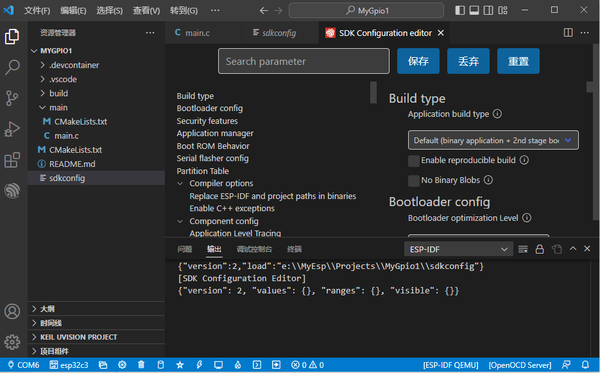The image size is (600, 373).
Task: Enable reproducible build checkbox
Action: 414,161
